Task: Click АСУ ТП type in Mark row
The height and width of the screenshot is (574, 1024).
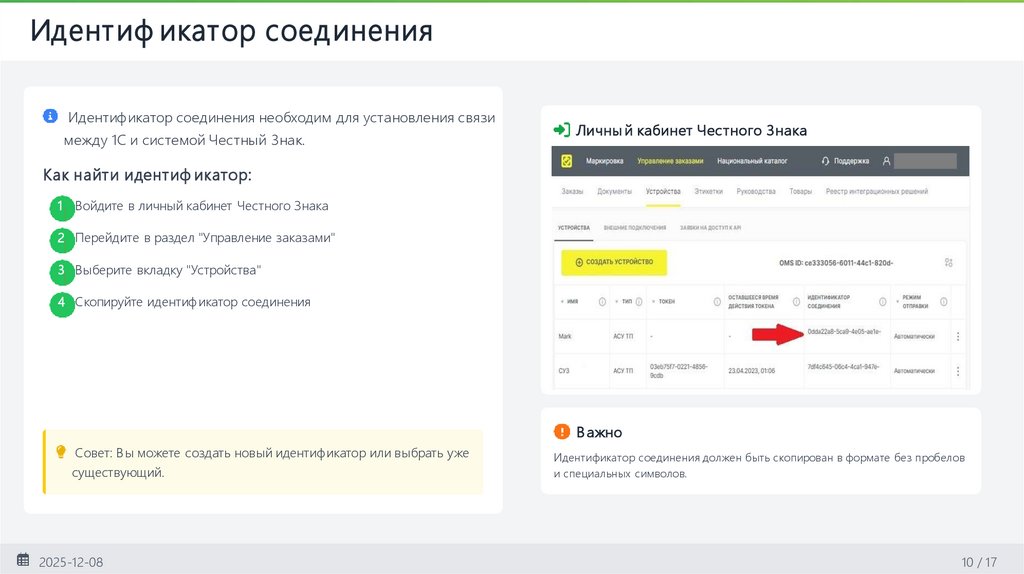Action: pyautogui.click(x=623, y=336)
